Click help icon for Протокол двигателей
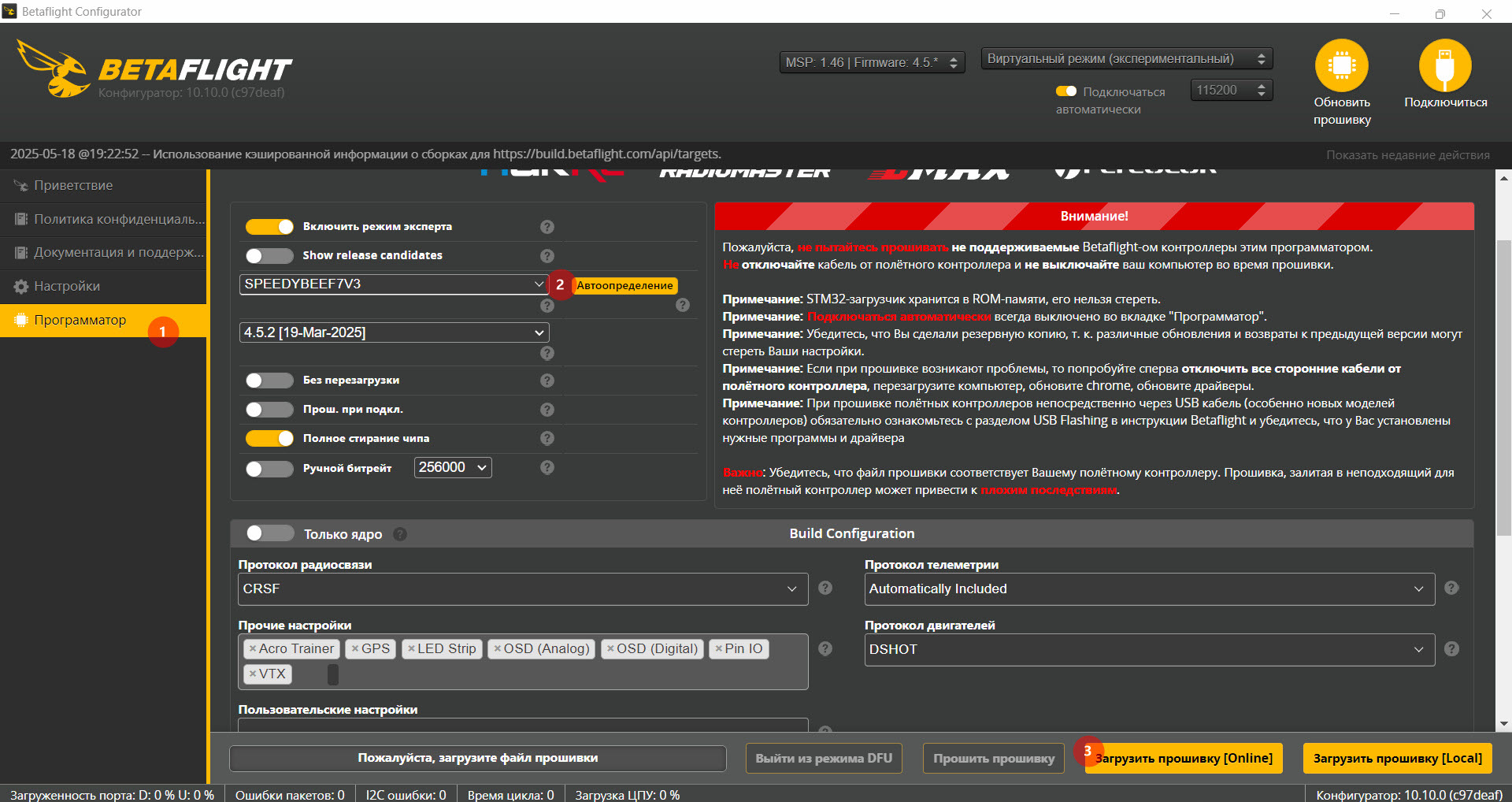The width and height of the screenshot is (1512, 802). (x=1452, y=648)
